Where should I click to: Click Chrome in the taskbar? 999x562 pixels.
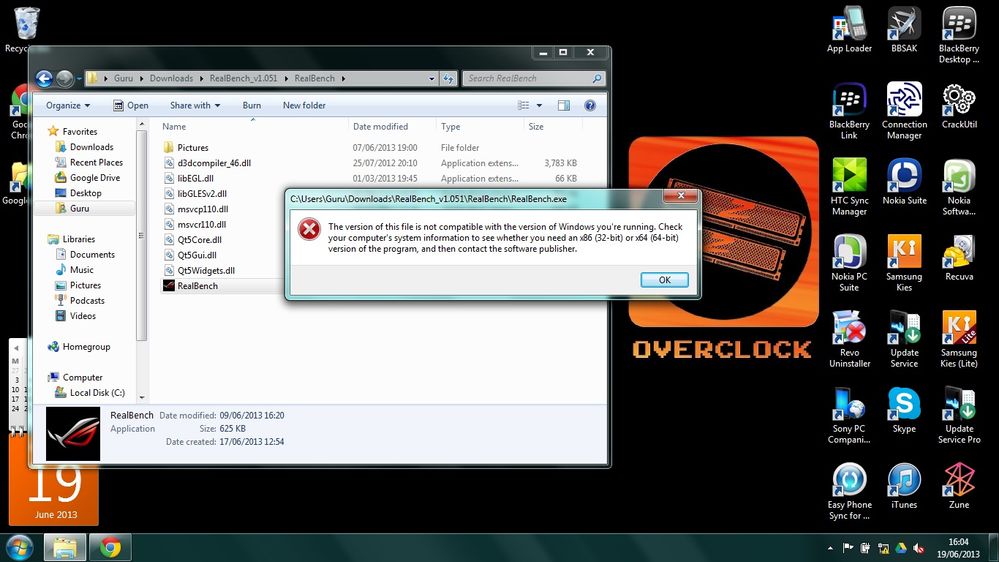[x=110, y=547]
